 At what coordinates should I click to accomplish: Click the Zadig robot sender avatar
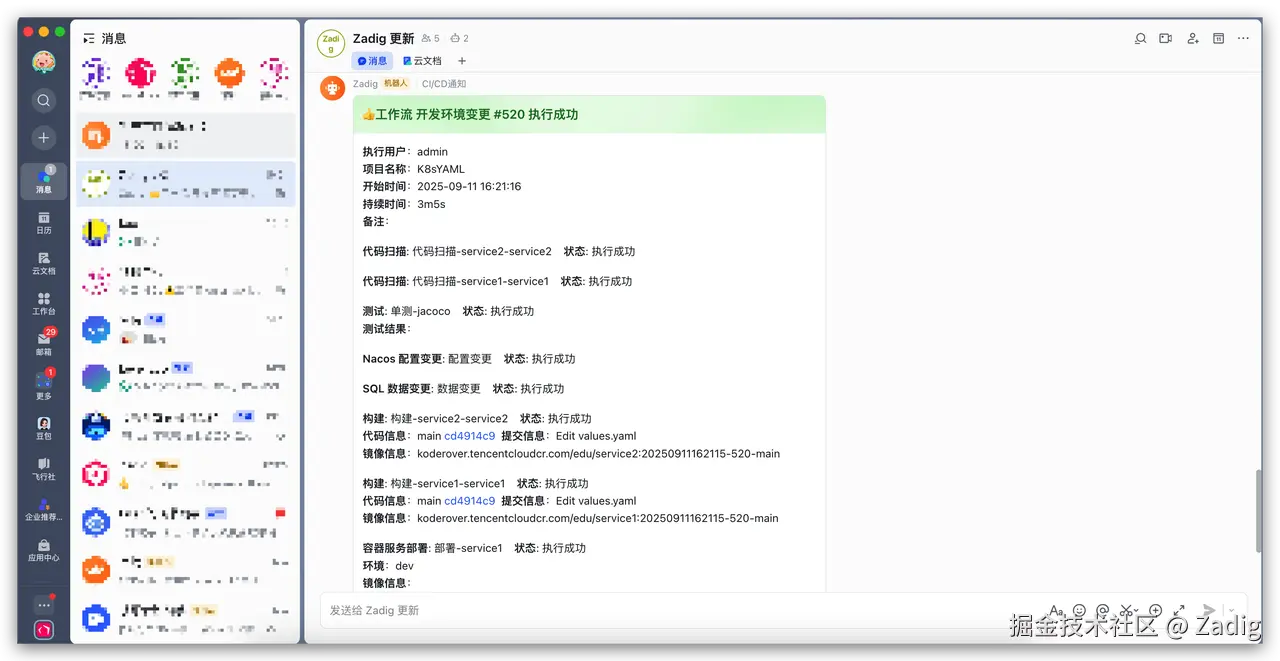point(333,88)
